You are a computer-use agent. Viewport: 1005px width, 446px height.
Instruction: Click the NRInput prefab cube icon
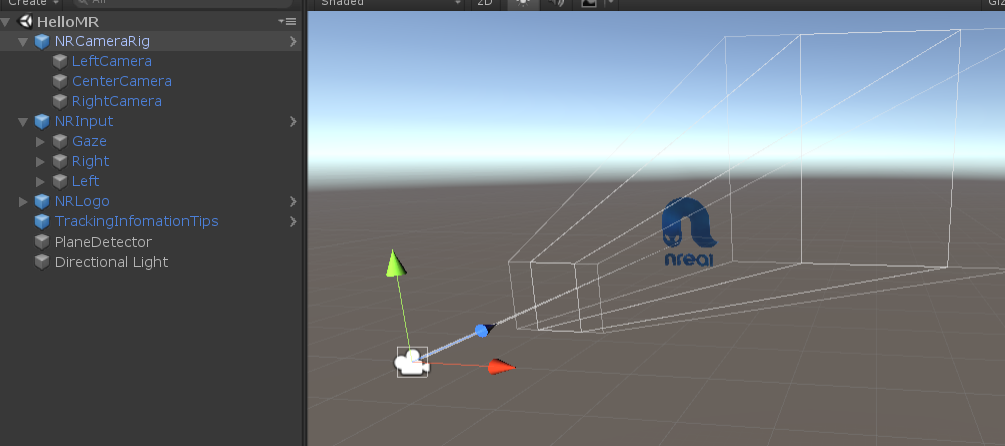pyautogui.click(x=42, y=121)
